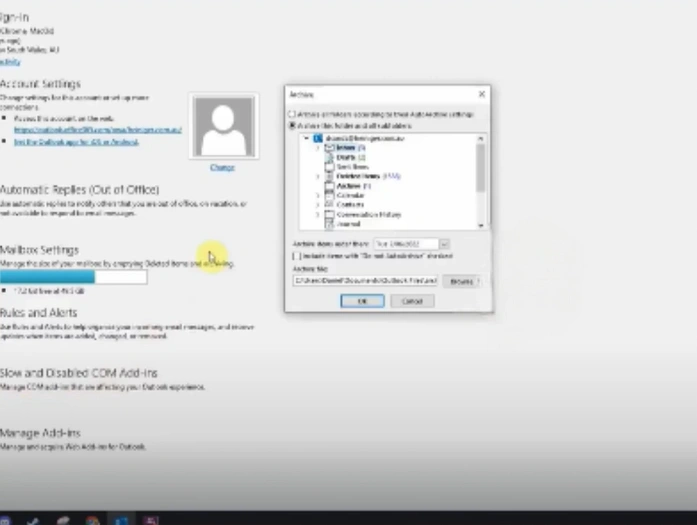This screenshot has width=697, height=525.
Task: Click the Archive folder icon in tree
Action: (329, 186)
